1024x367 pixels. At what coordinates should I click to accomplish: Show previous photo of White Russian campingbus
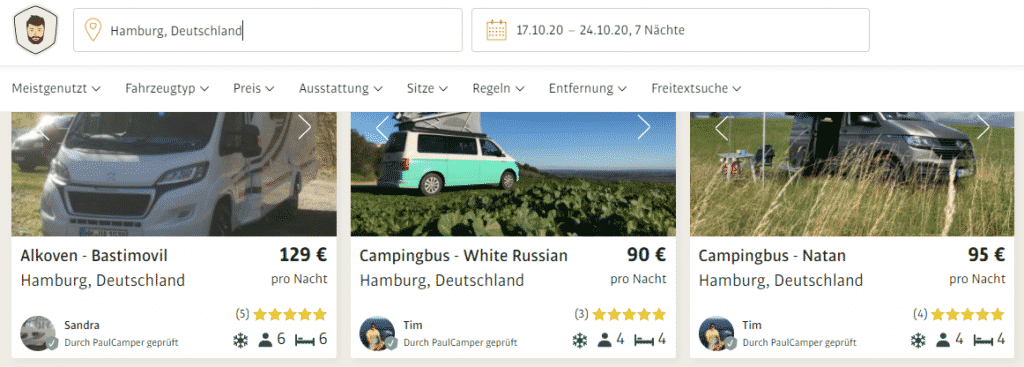383,127
